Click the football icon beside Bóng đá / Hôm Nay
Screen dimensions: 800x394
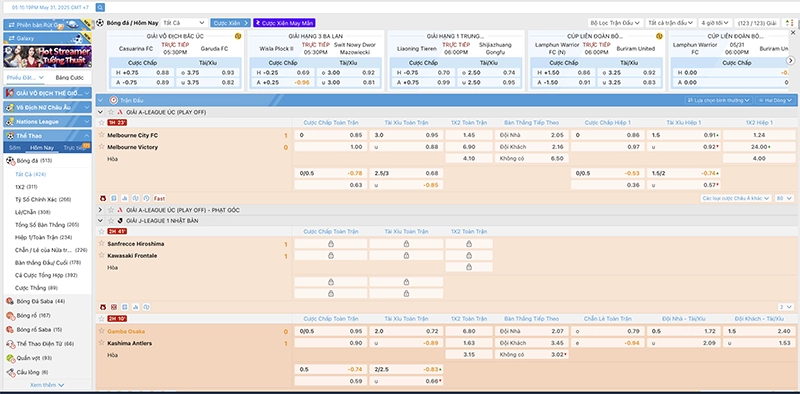click(100, 23)
